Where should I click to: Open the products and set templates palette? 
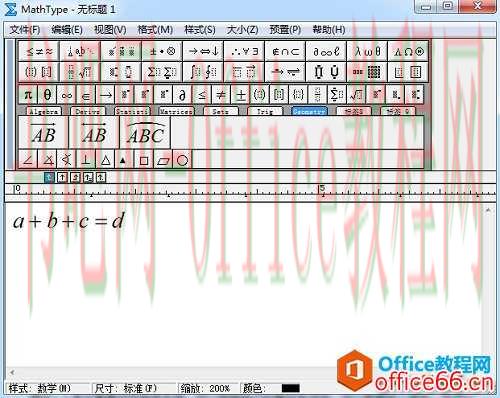[326, 72]
